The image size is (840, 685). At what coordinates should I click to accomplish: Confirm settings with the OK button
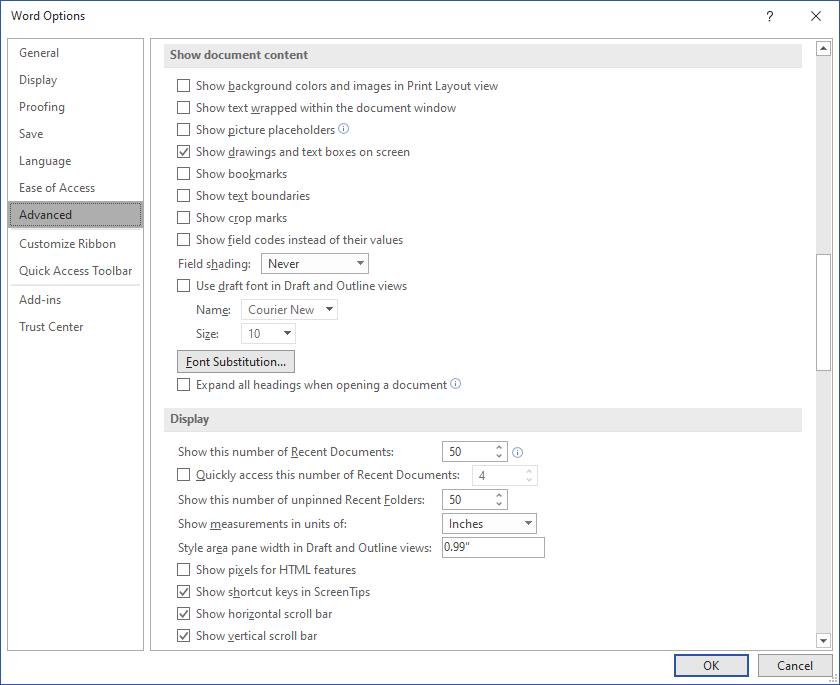pos(711,666)
